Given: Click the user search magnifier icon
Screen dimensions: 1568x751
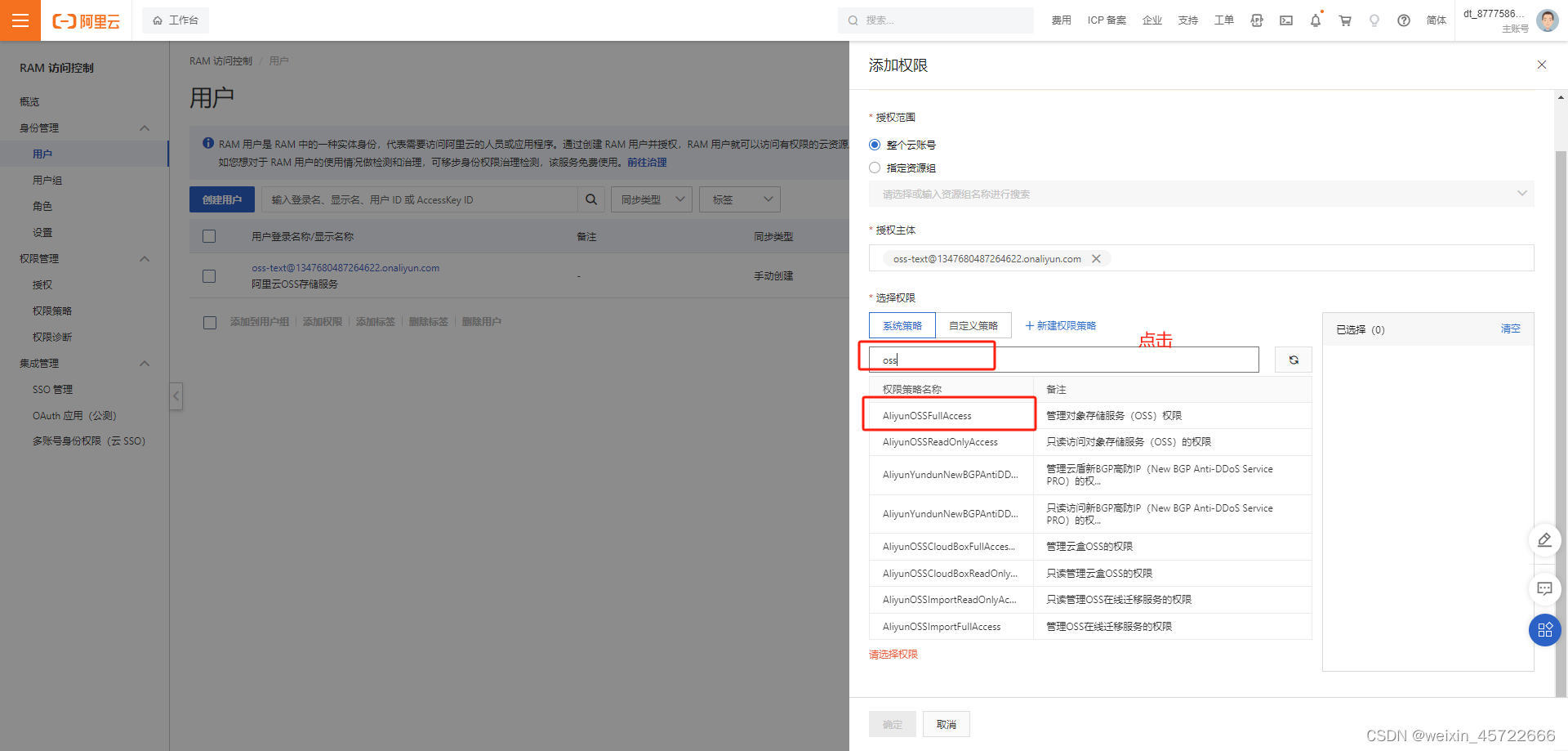Looking at the screenshot, I should click(591, 199).
